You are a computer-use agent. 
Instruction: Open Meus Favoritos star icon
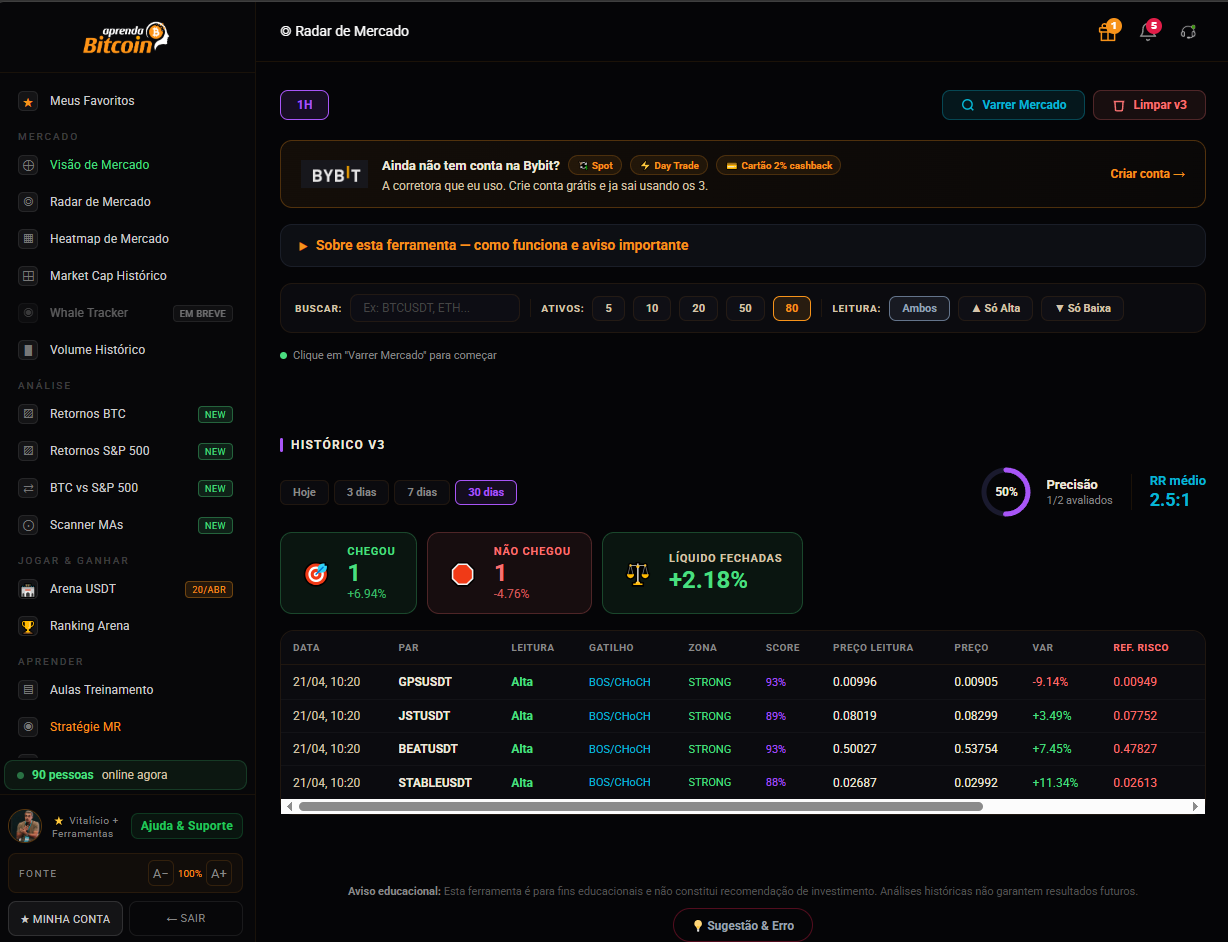(x=29, y=101)
